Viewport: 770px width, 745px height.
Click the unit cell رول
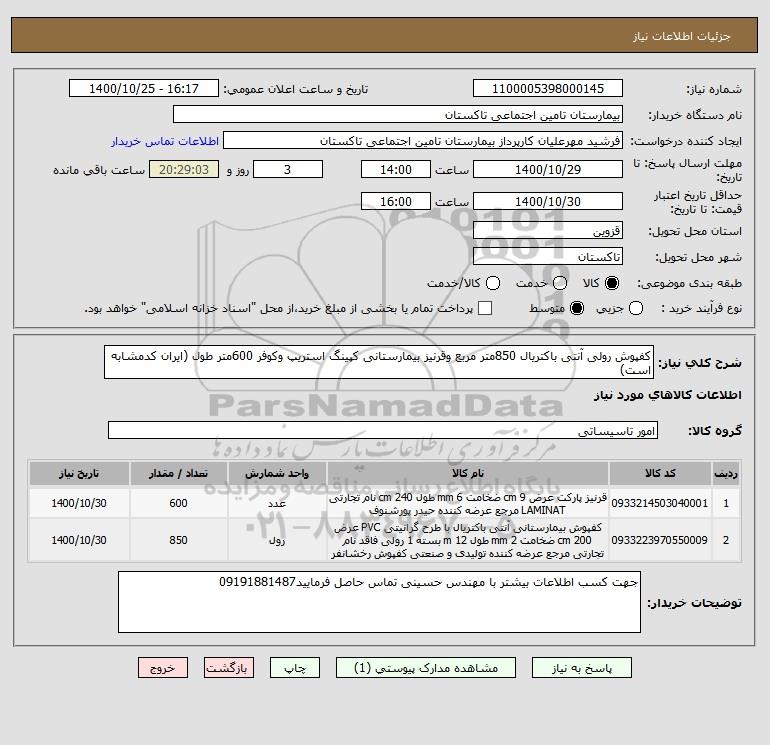[x=277, y=540]
